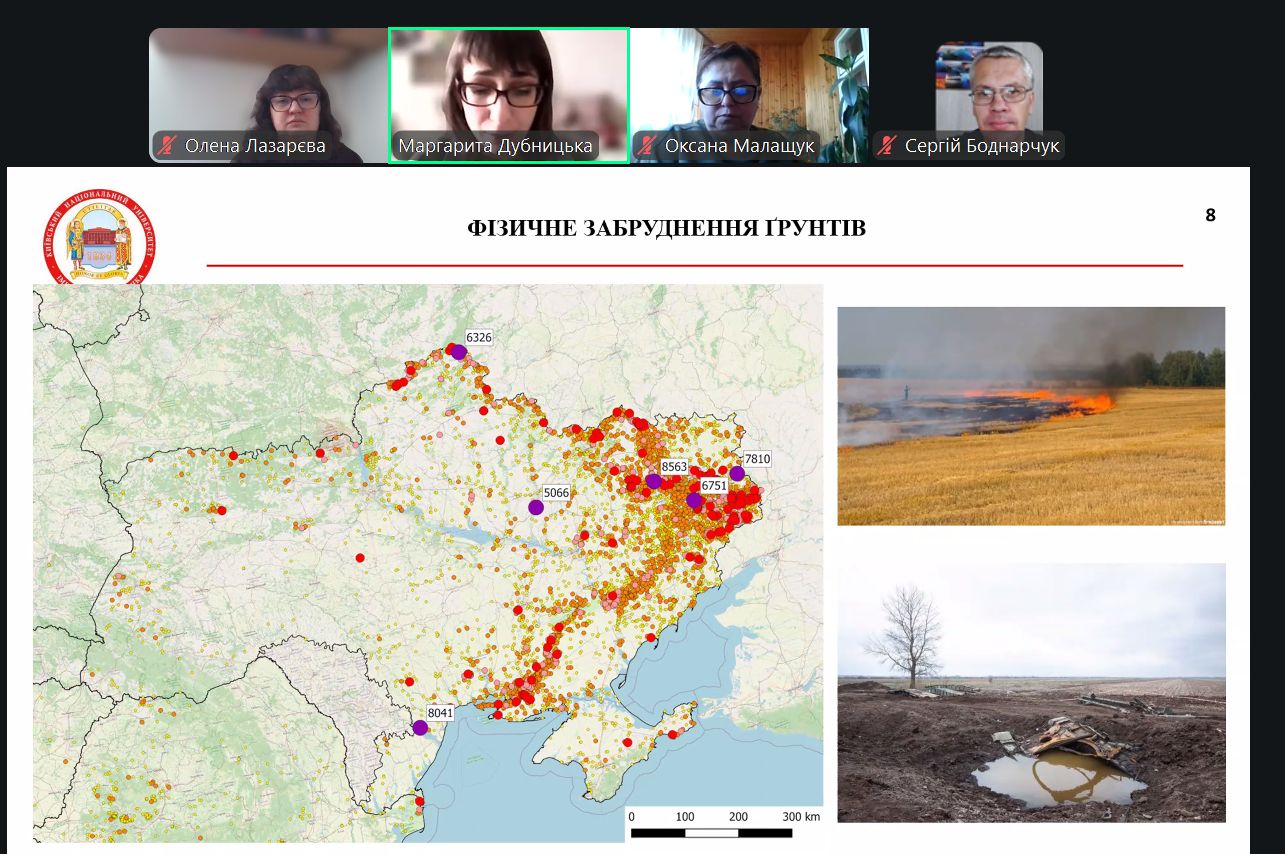1285x854 pixels.
Task: Select the purple map marker labeled 6326
Action: 458,352
